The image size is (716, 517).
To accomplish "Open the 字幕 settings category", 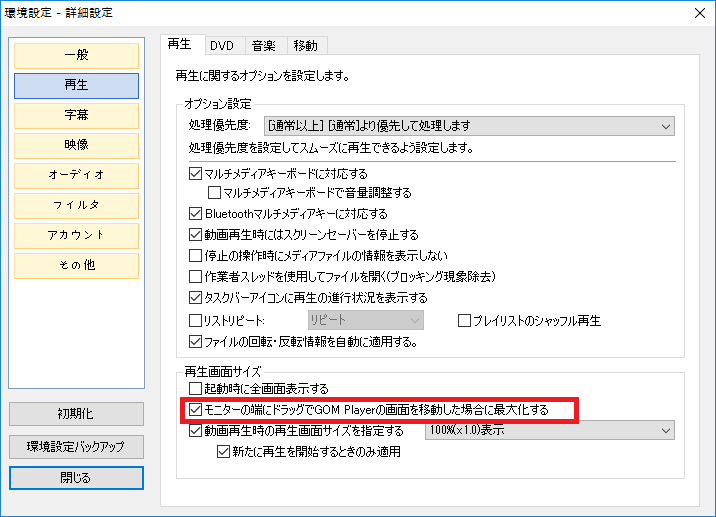I will 76,116.
